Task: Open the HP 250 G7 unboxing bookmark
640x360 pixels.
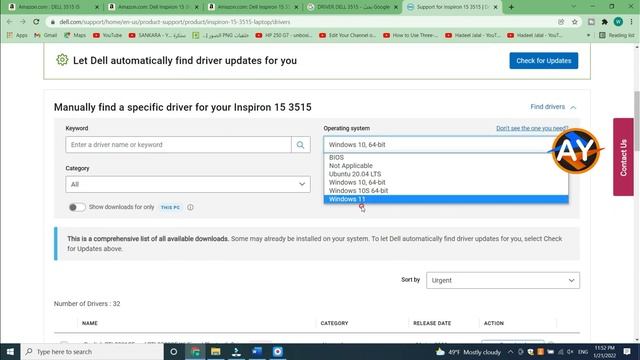Action: click(x=283, y=36)
